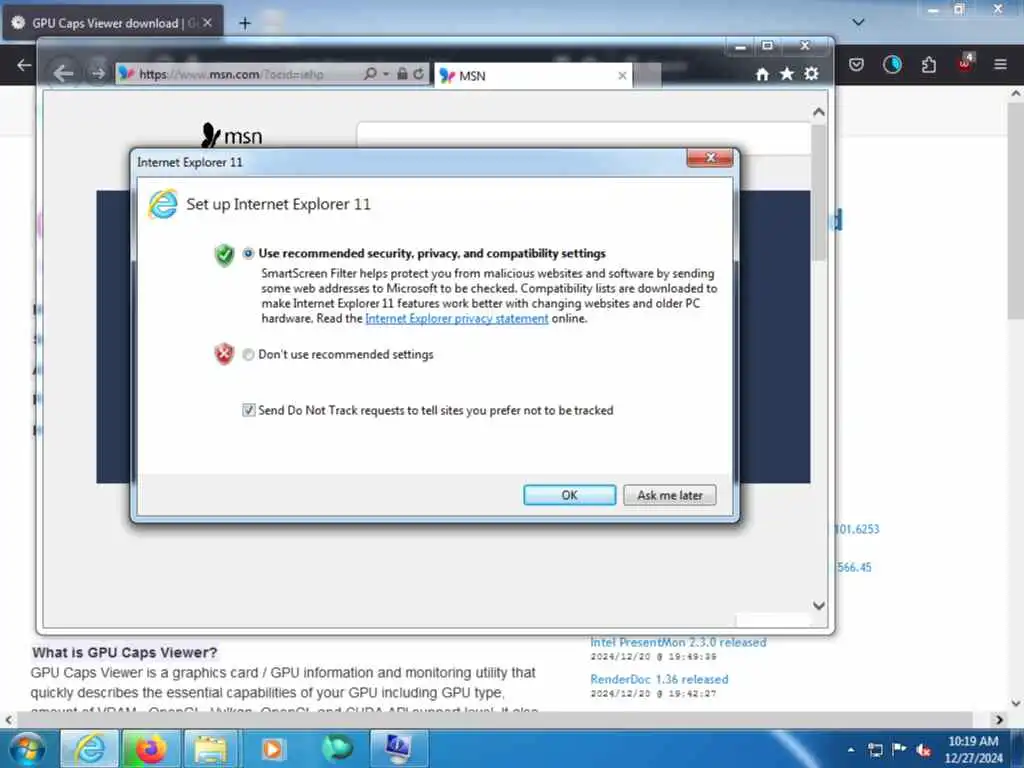
Task: Select the MSN tab in Internet Explorer
Action: point(533,76)
